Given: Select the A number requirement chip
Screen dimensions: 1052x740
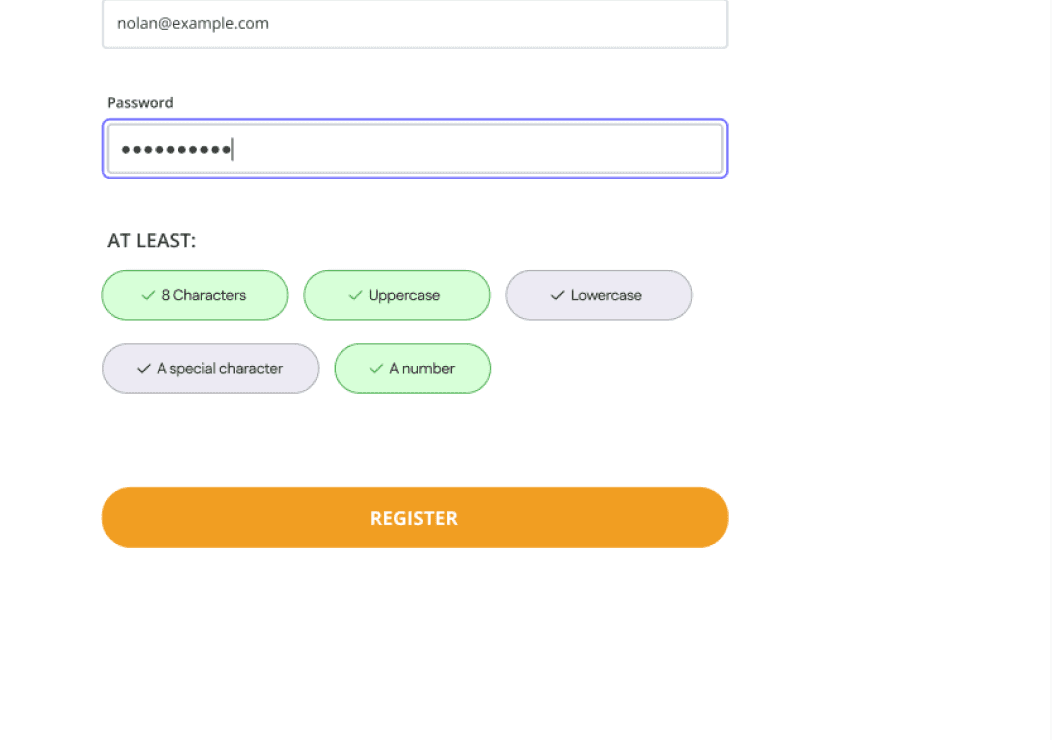Looking at the screenshot, I should pyautogui.click(x=413, y=368).
